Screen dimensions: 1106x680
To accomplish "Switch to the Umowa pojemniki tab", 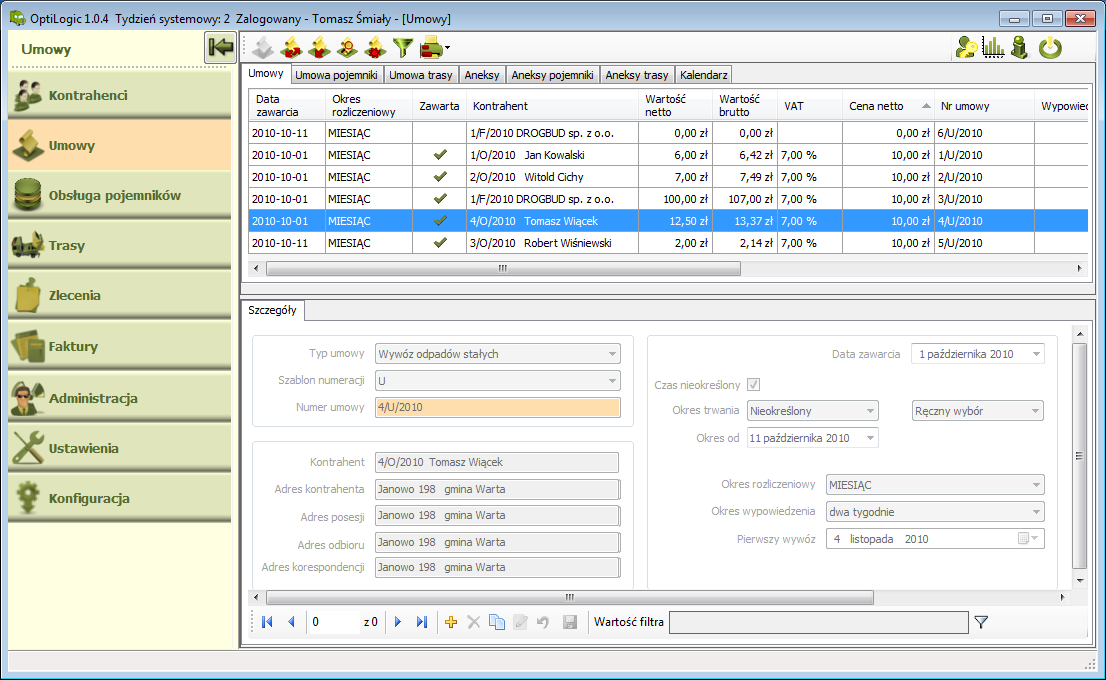I will [x=336, y=75].
